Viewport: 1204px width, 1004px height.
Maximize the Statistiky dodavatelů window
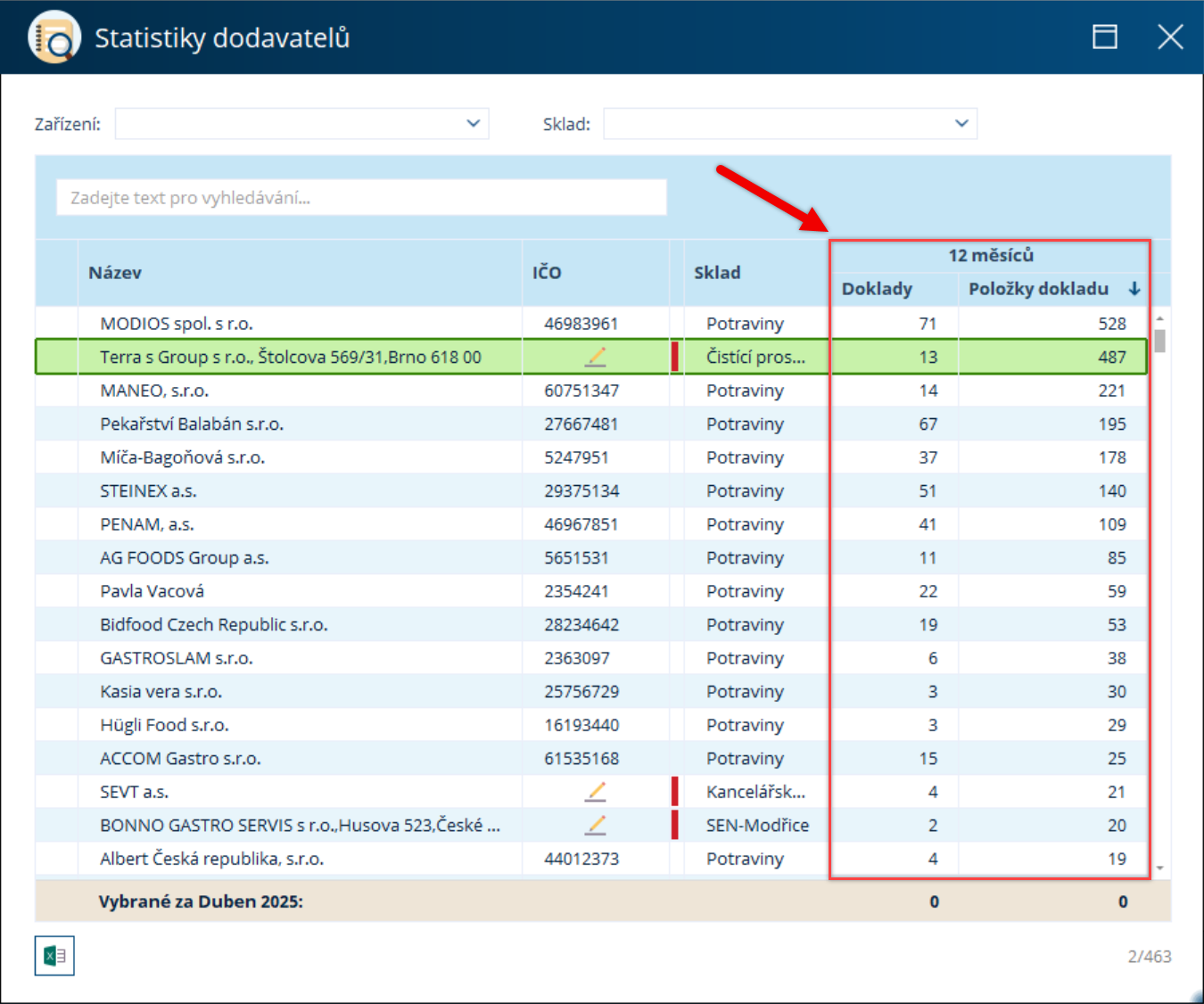(1105, 37)
